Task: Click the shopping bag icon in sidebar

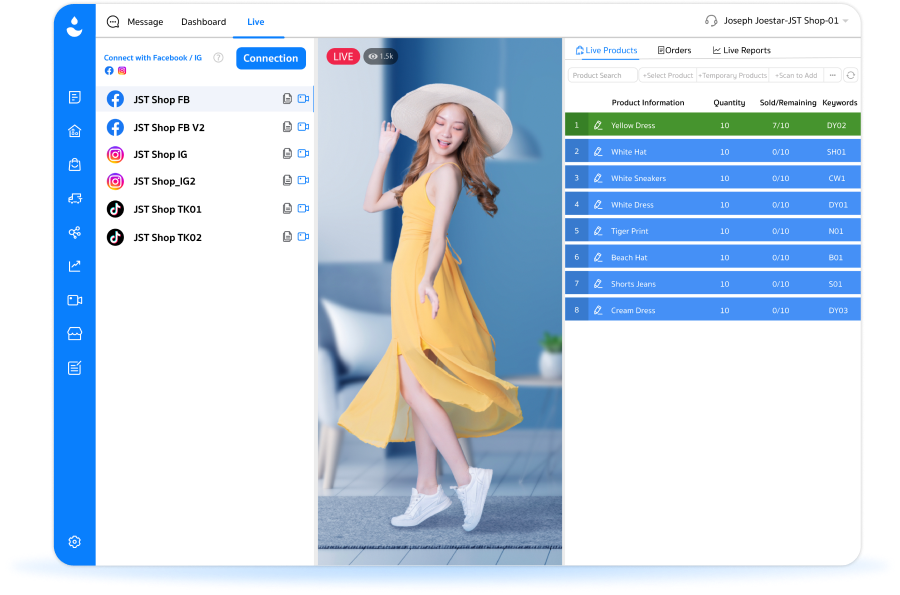Action: [75, 165]
